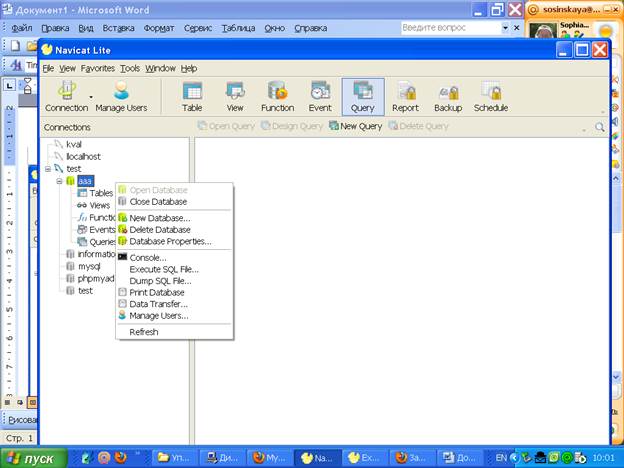Select the Function toolbar icon
This screenshot has width=624, height=468.
point(277,97)
